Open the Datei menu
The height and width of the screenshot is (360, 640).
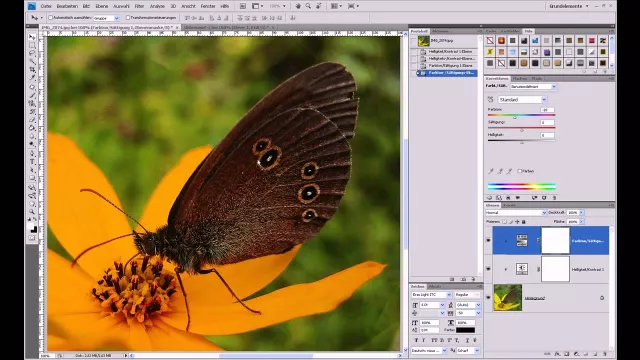pyautogui.click(x=46, y=6)
